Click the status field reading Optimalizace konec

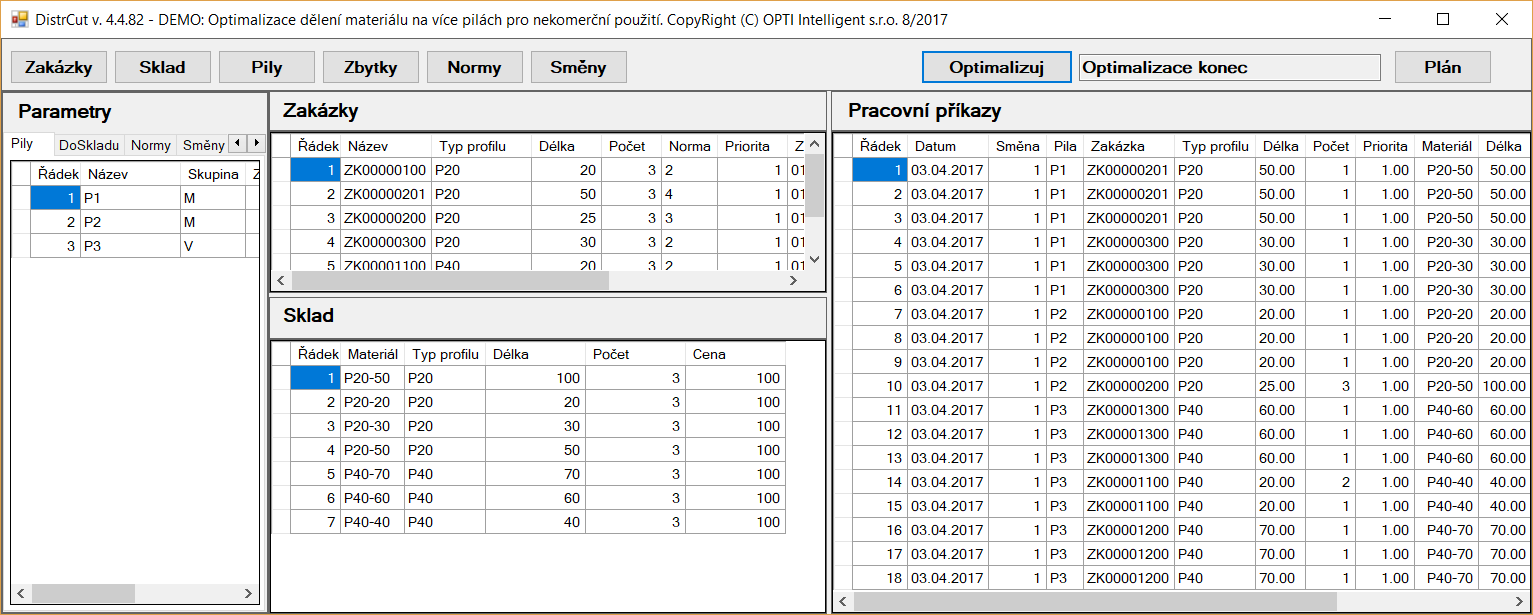tap(1230, 68)
